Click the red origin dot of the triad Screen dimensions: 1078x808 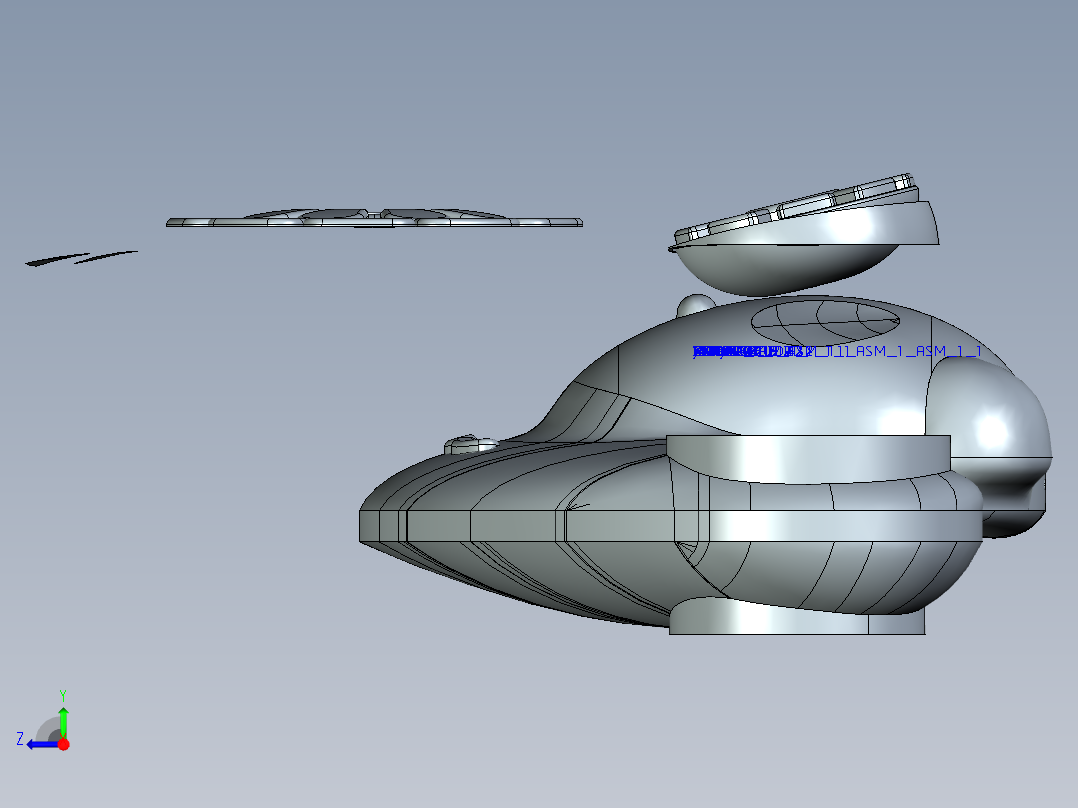coord(63,744)
